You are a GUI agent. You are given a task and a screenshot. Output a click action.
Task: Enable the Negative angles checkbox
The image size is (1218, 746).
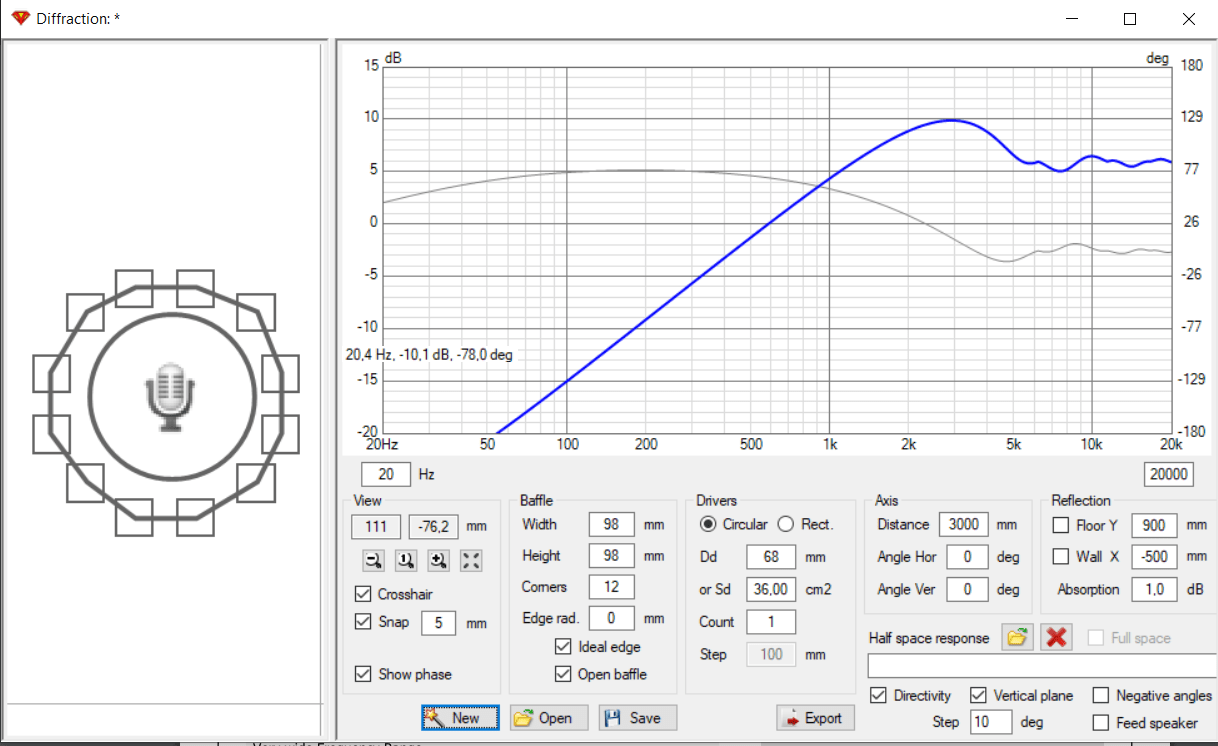pos(1101,695)
